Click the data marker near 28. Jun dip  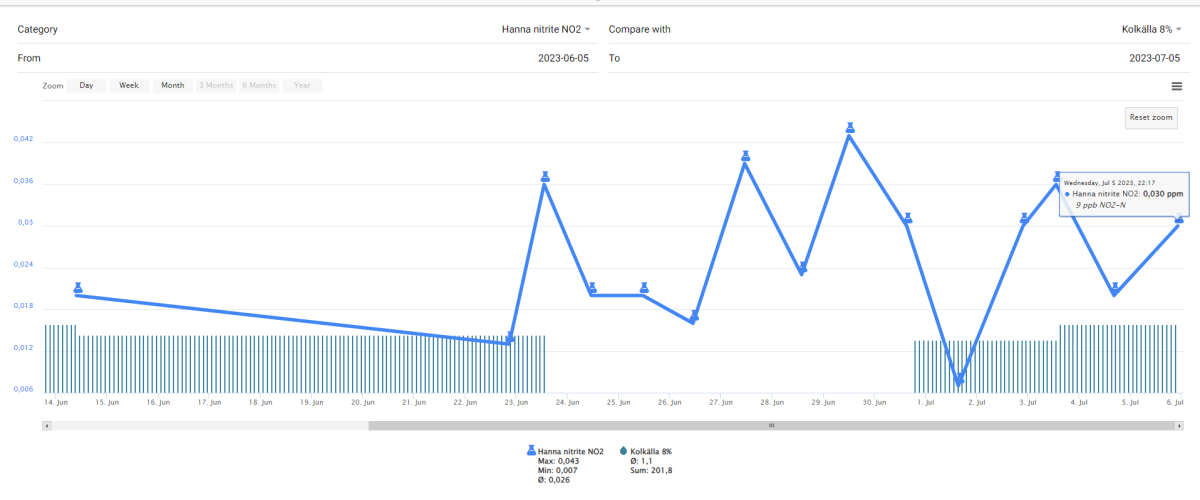coord(802,268)
